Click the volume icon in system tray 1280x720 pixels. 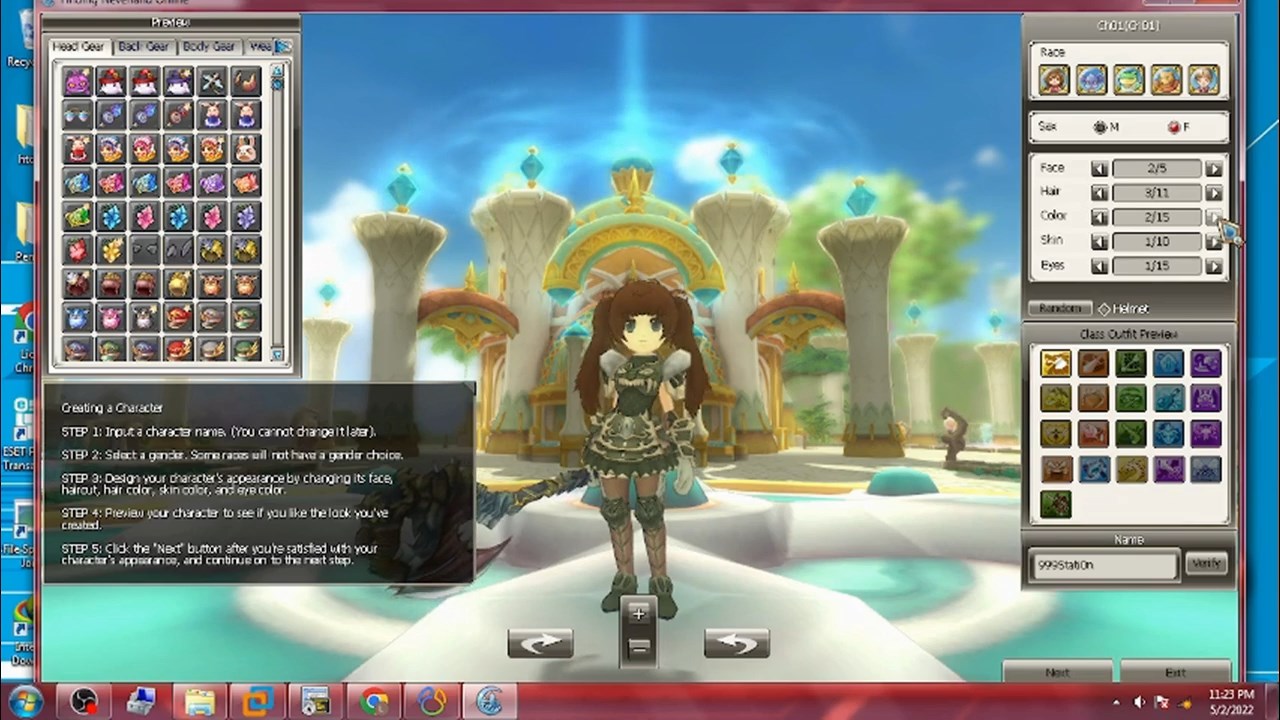pos(1139,702)
